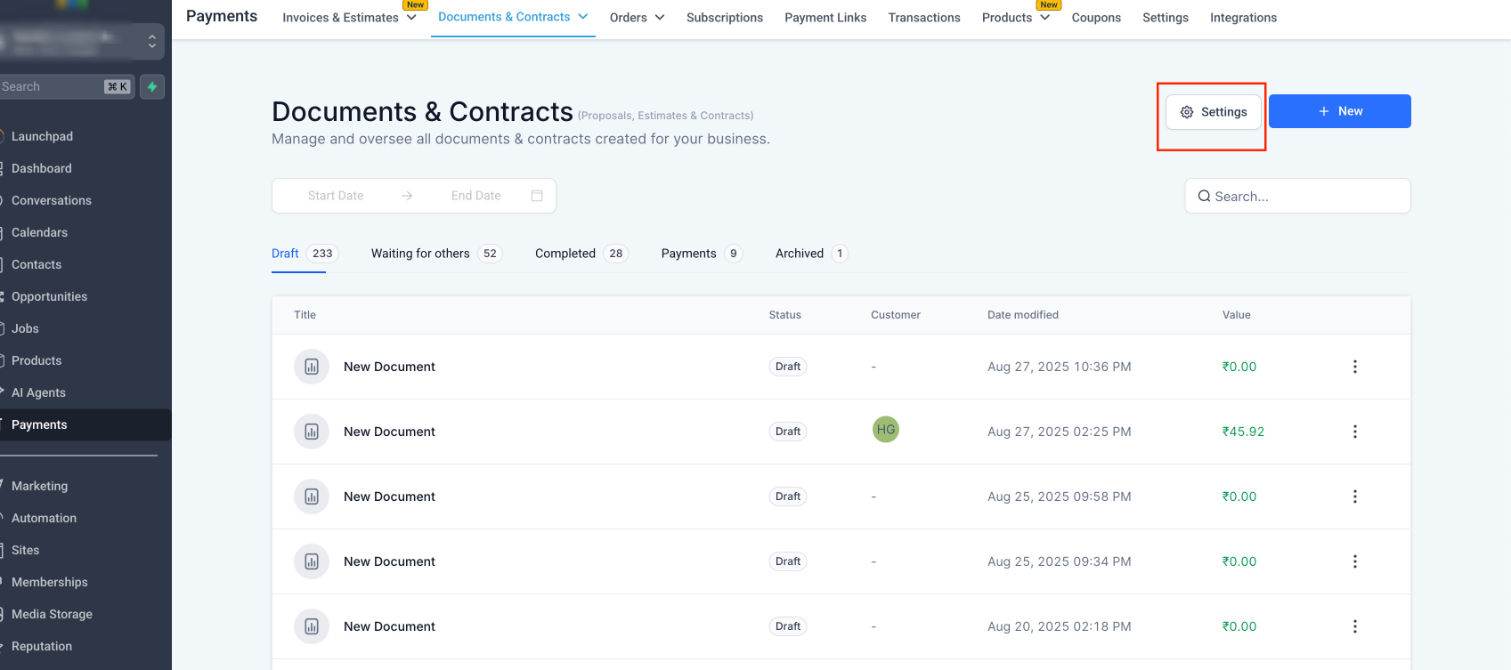Switch to the Payments documents tab
1511x670 pixels.
pos(702,254)
